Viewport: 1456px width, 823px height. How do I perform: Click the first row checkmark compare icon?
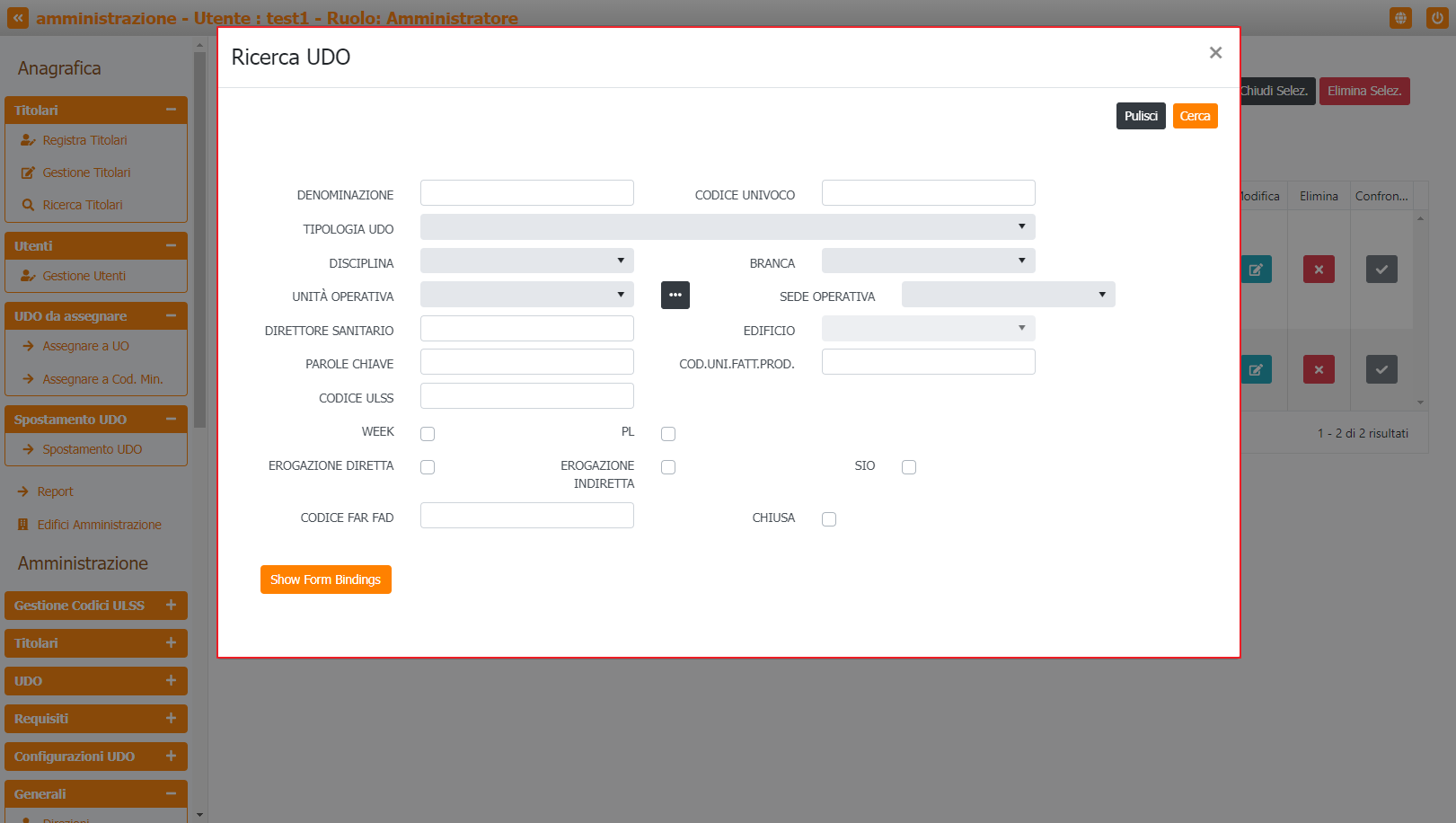1381,270
